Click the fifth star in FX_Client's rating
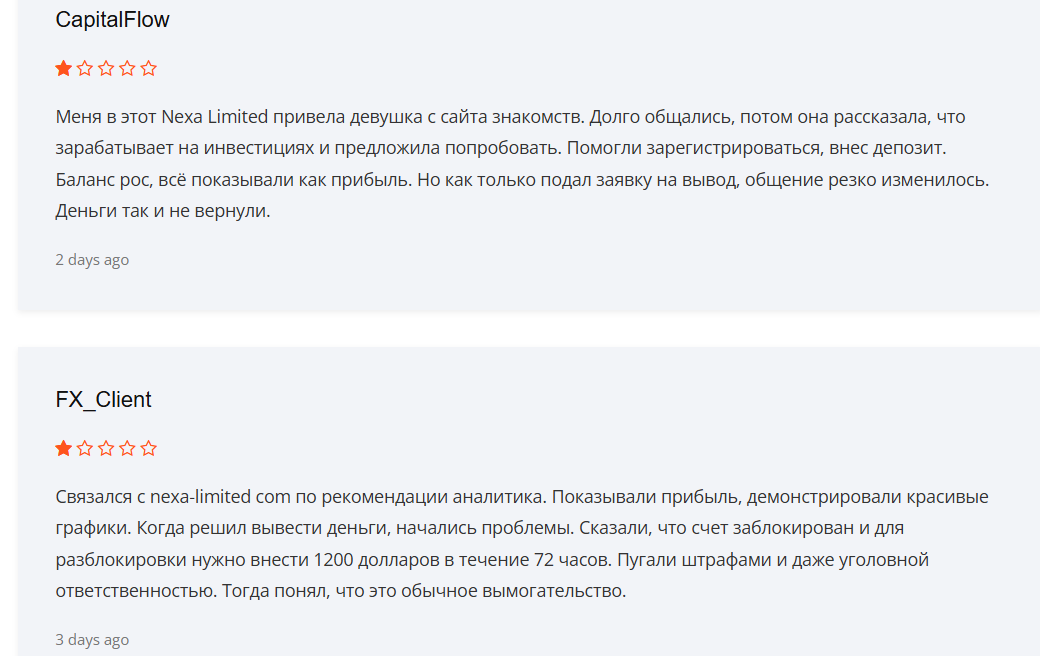Screen dimensions: 1040x656 (x=149, y=449)
